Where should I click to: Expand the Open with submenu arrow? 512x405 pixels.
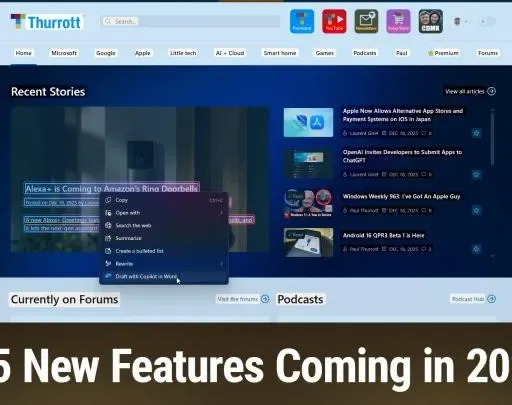tap(222, 213)
